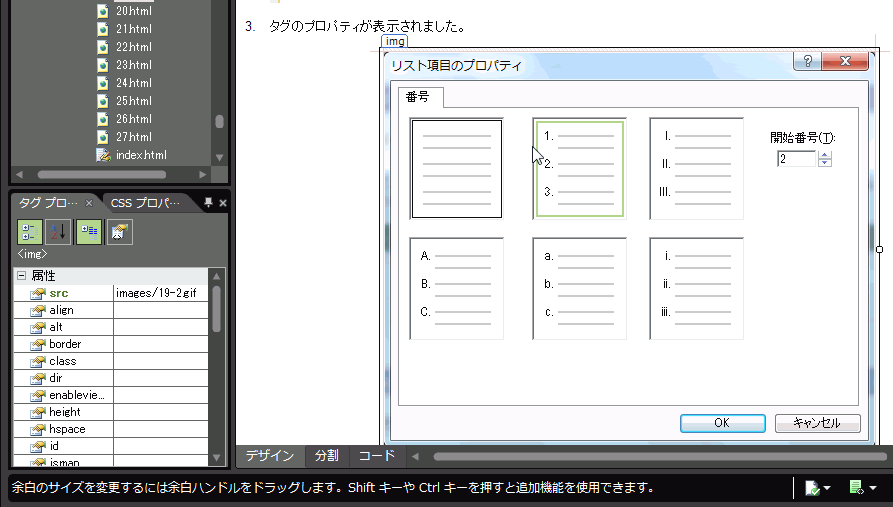Click the compatibility check document icon in status bar
Viewport: 893px width, 507px height.
812,488
